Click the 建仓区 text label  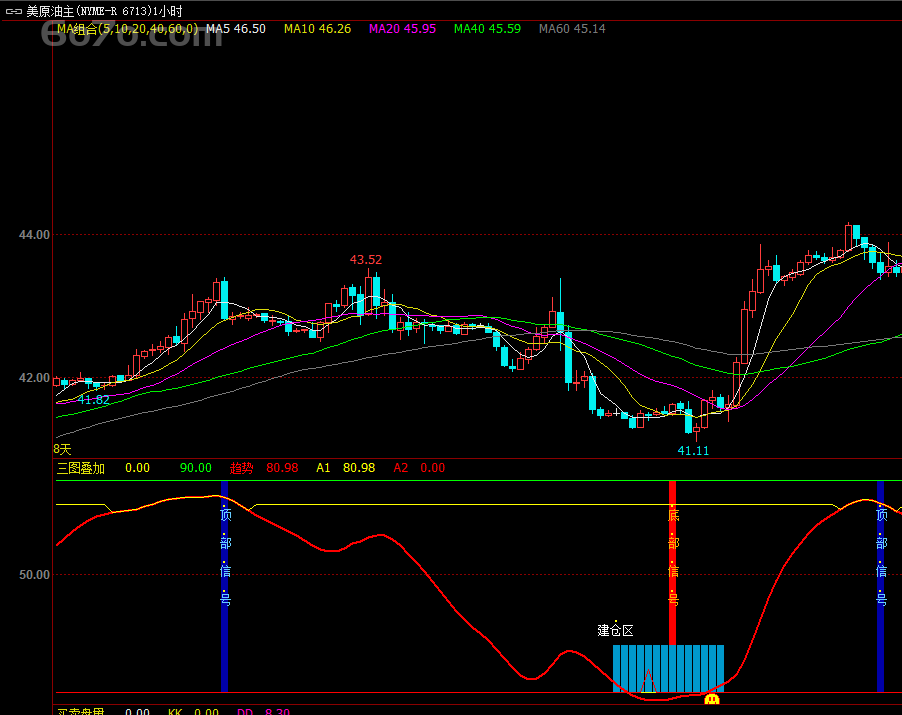(615, 631)
